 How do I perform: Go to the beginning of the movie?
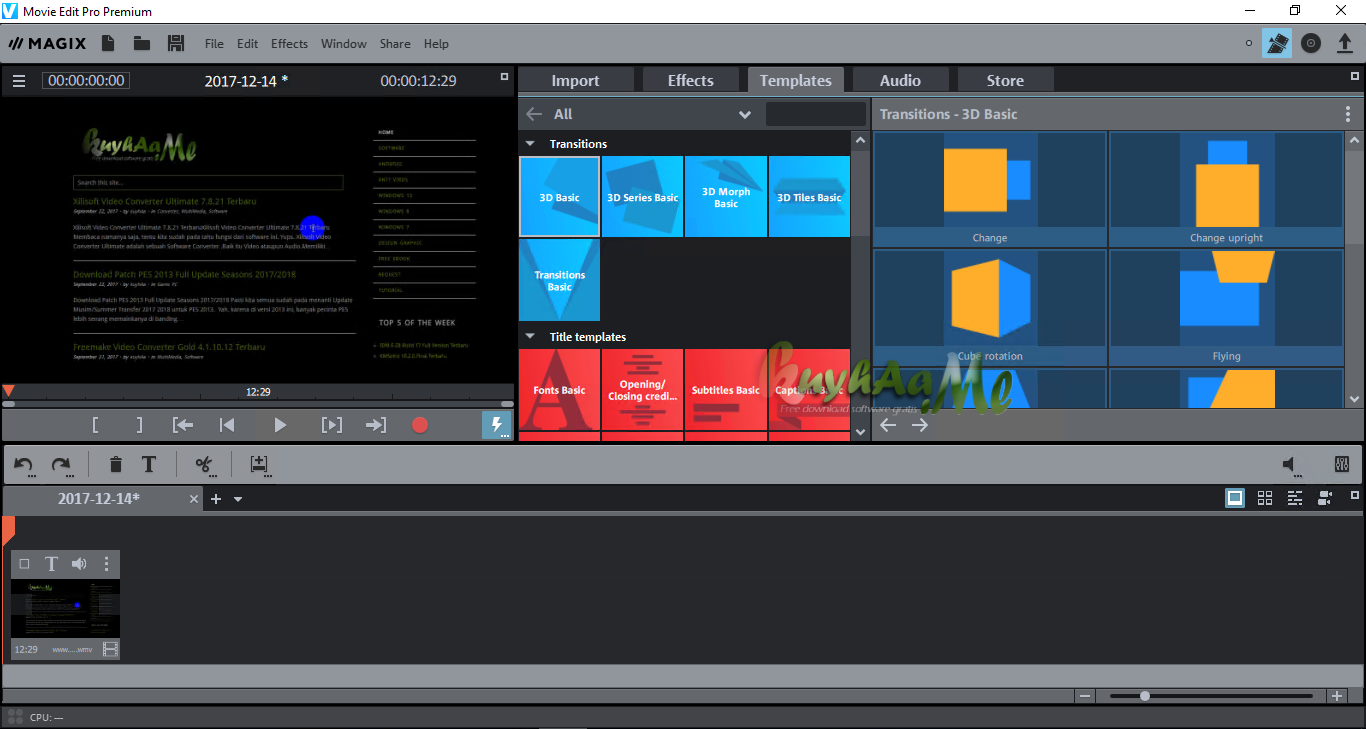coord(227,425)
